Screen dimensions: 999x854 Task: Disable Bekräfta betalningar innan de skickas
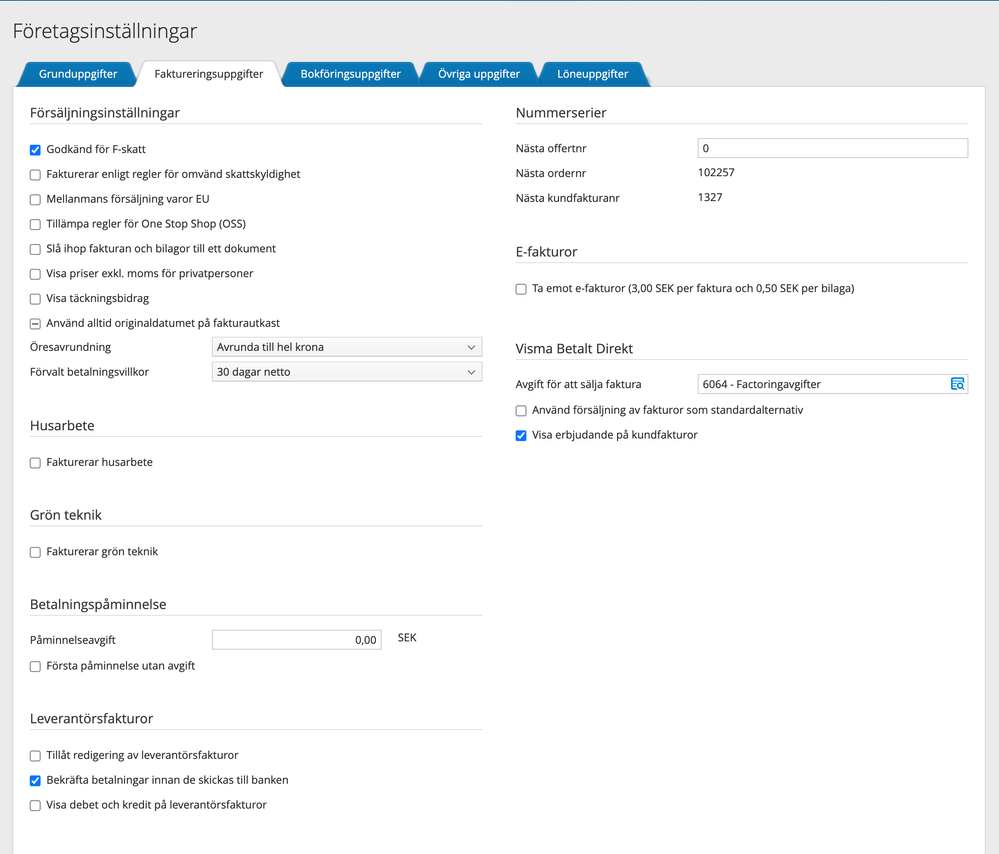[36, 780]
